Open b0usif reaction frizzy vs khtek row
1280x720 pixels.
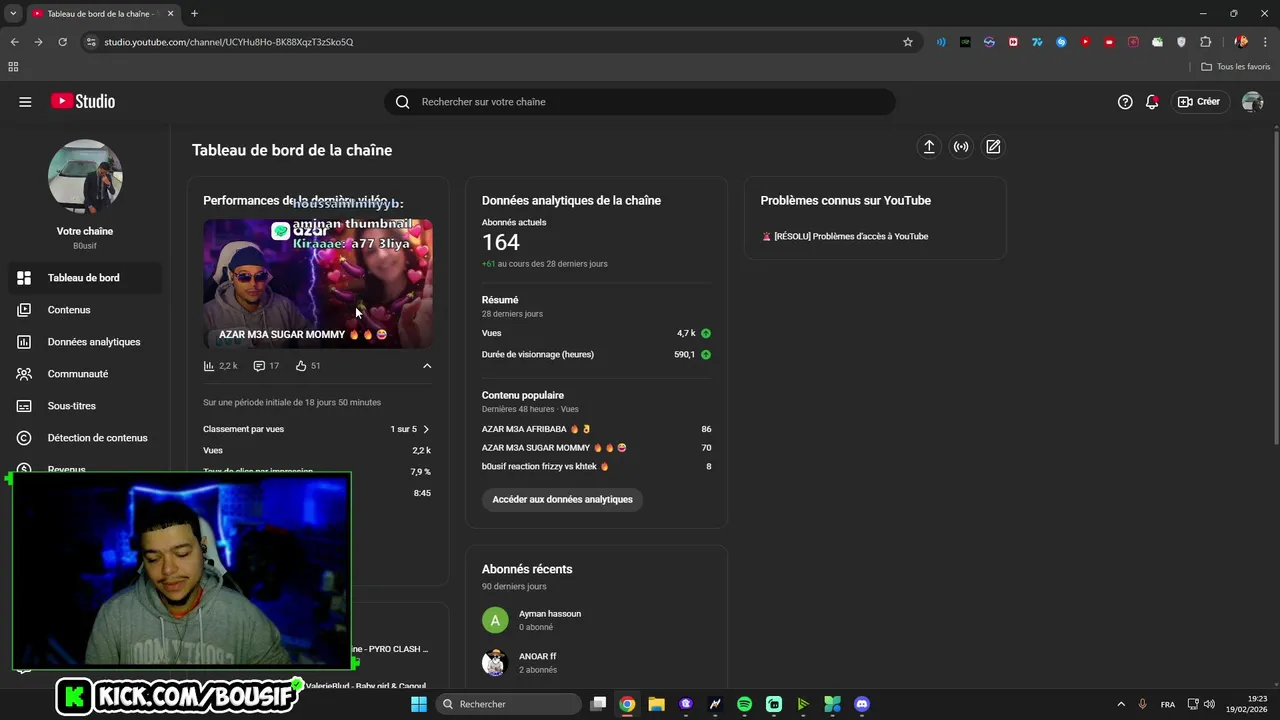tap(596, 467)
